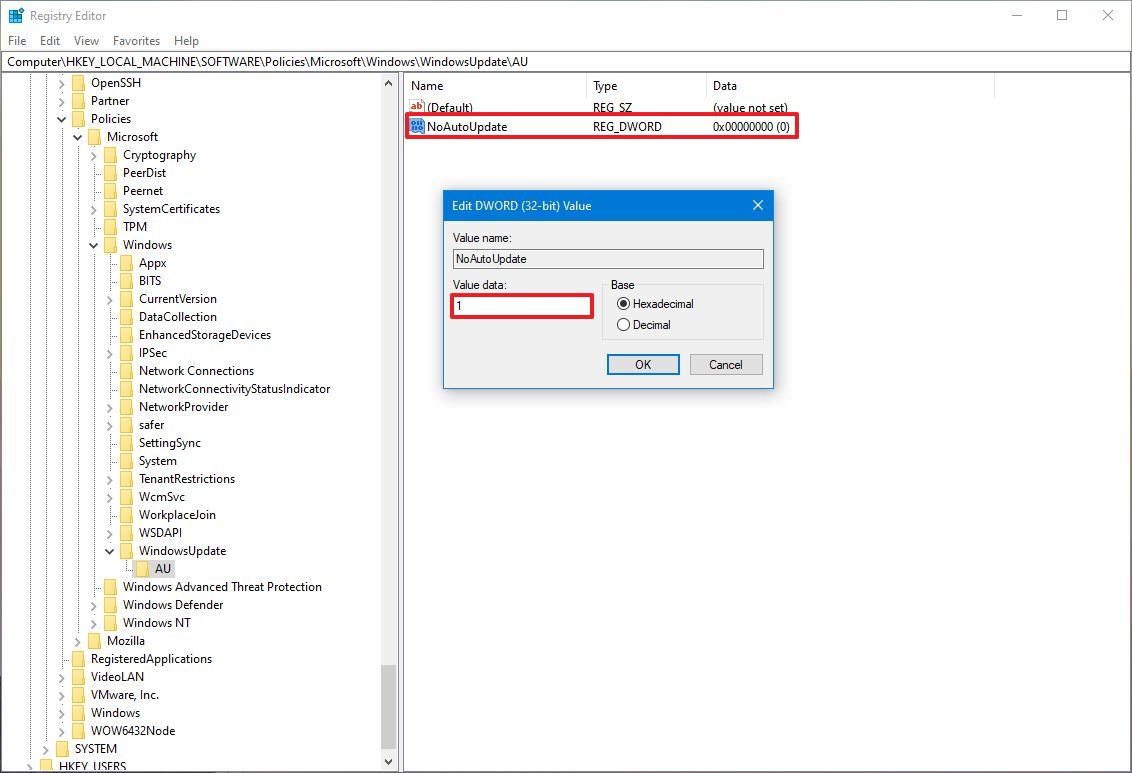
Task: Collapse the Windows key under Microsoft
Action: (93, 245)
